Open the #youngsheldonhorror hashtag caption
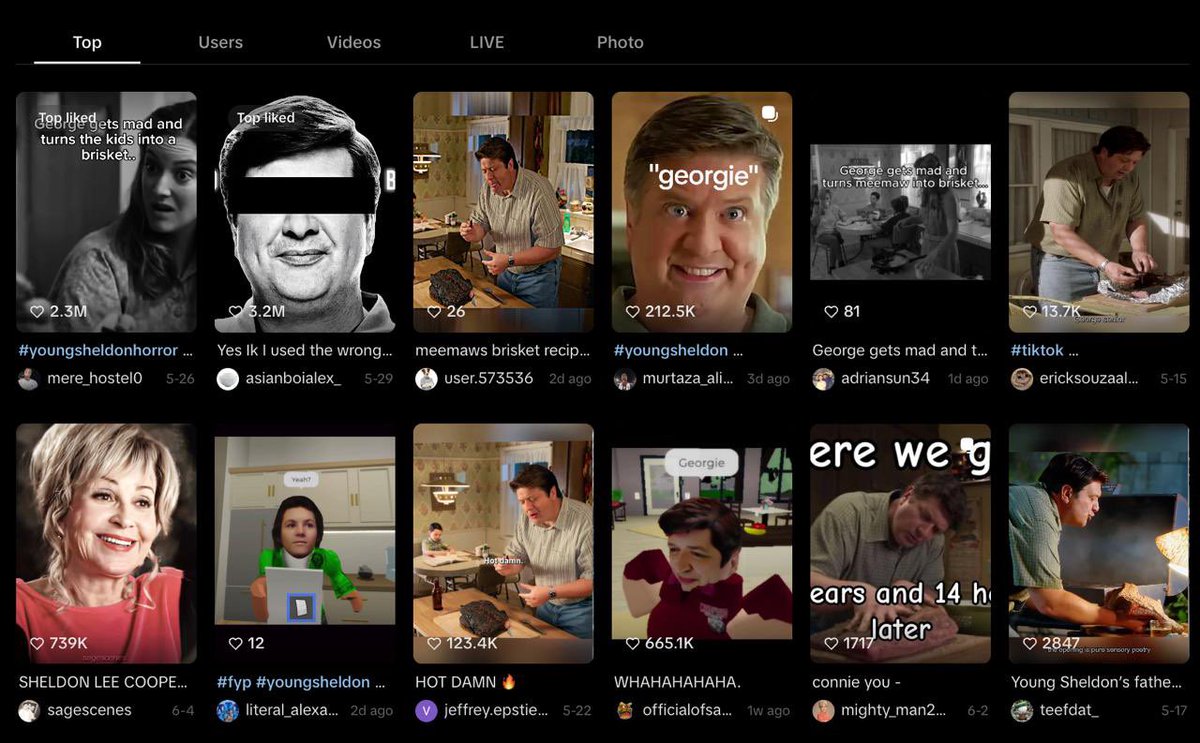This screenshot has height=743, width=1200. pos(98,350)
